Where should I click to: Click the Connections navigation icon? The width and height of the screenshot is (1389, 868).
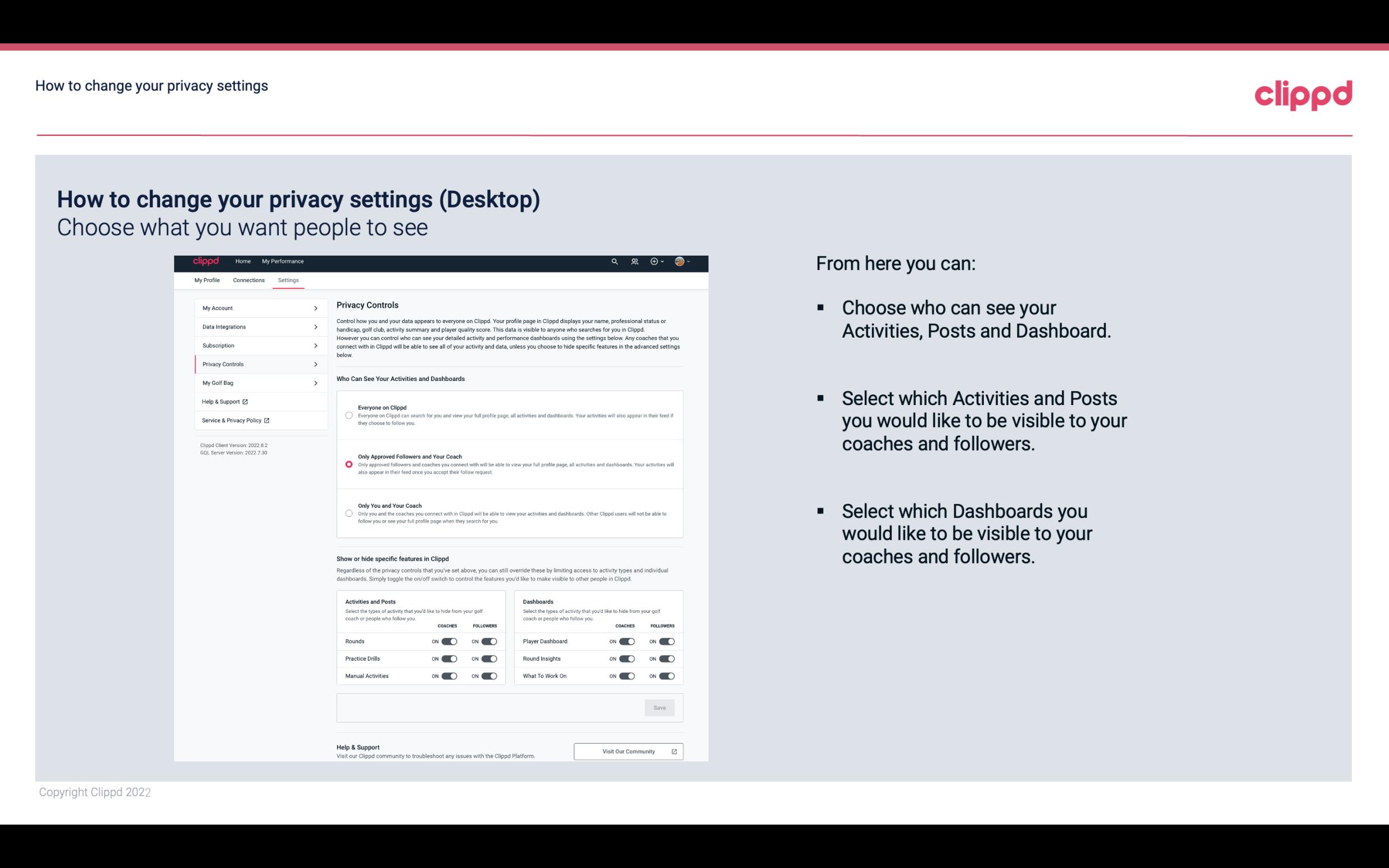point(247,280)
